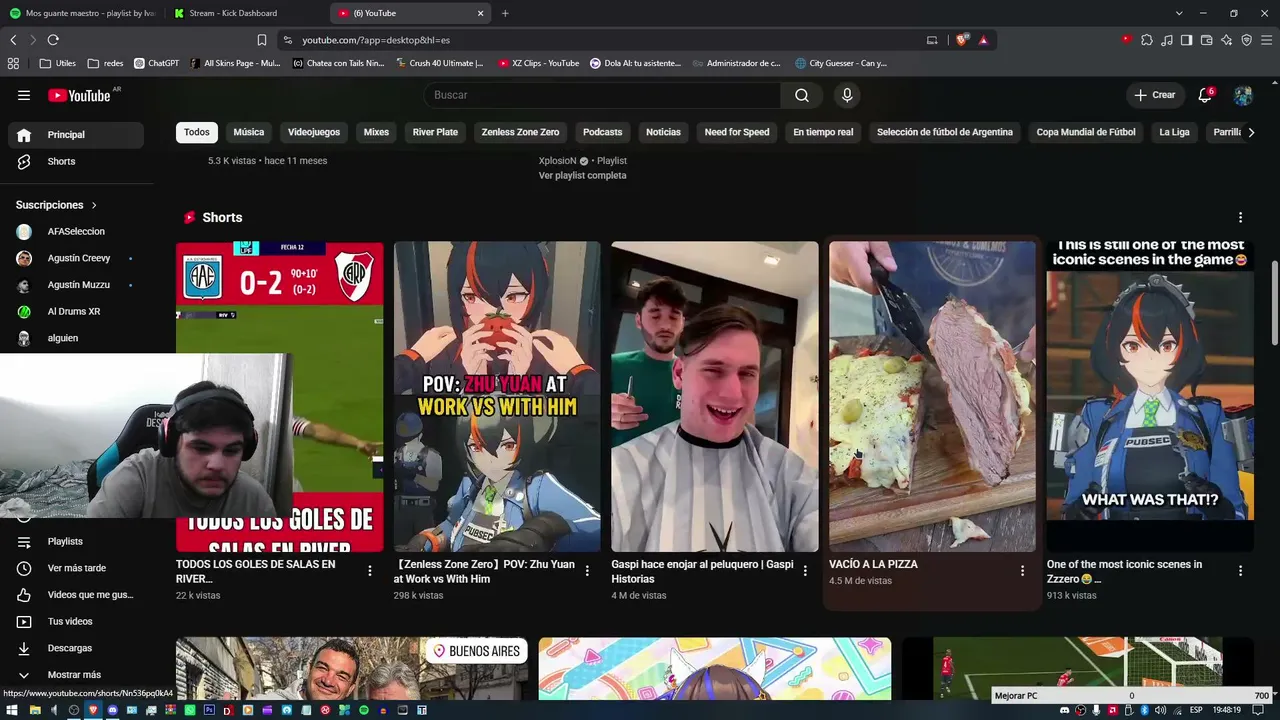Click Ver playlist completa link
The height and width of the screenshot is (720, 1280).
[x=582, y=175]
